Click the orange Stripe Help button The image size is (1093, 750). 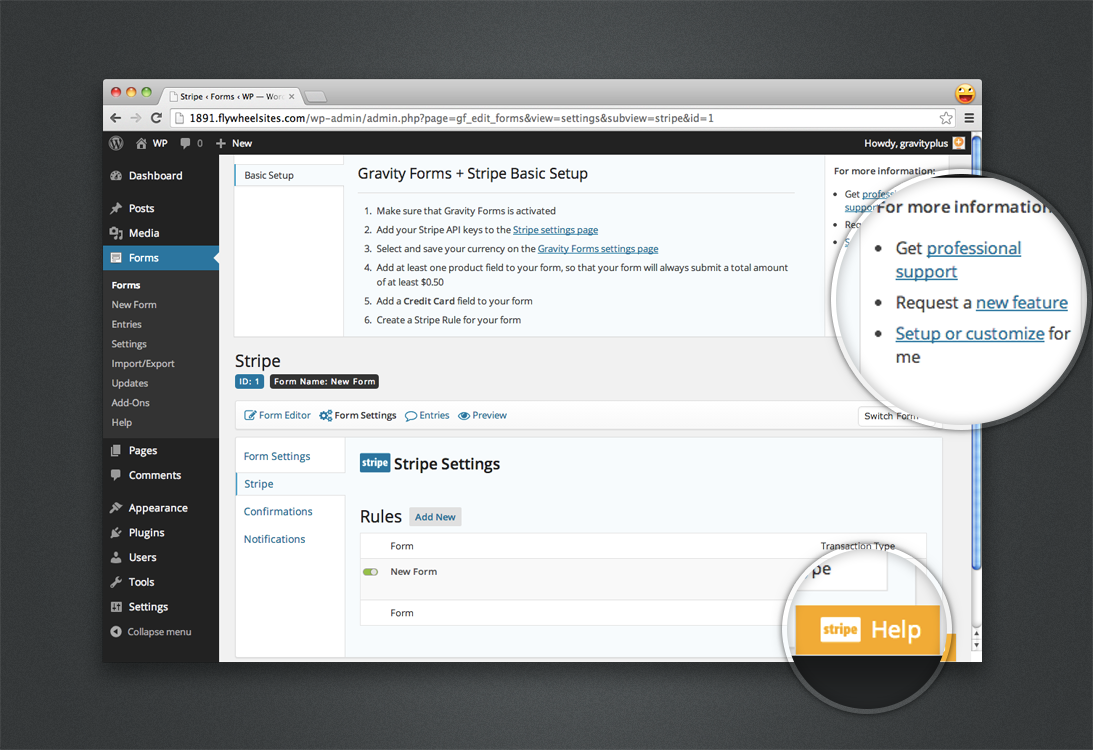(868, 629)
